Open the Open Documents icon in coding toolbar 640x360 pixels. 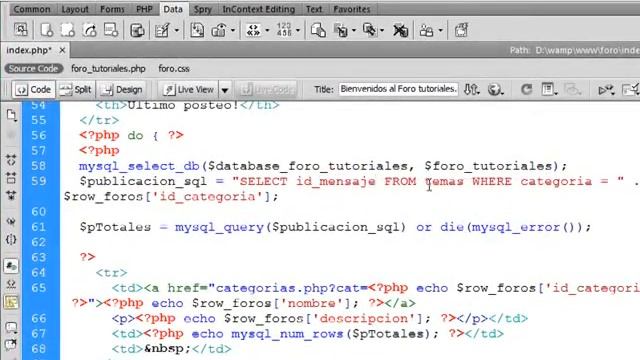11,116
